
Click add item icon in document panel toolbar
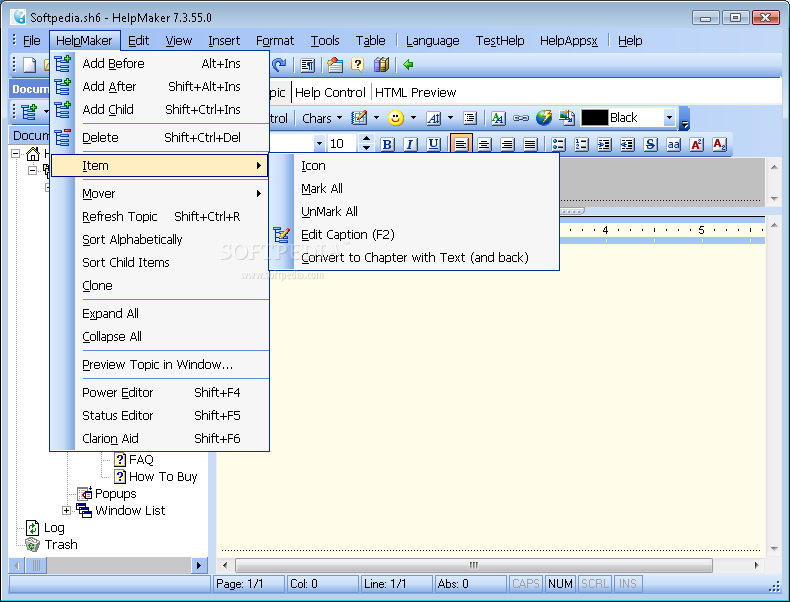29,111
